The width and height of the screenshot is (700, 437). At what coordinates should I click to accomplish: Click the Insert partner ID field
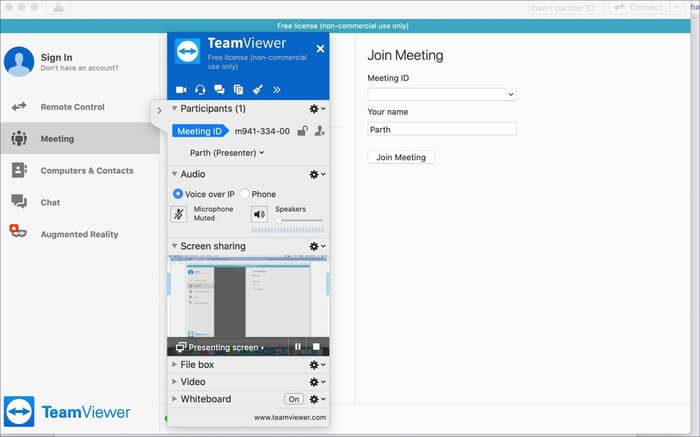565,8
